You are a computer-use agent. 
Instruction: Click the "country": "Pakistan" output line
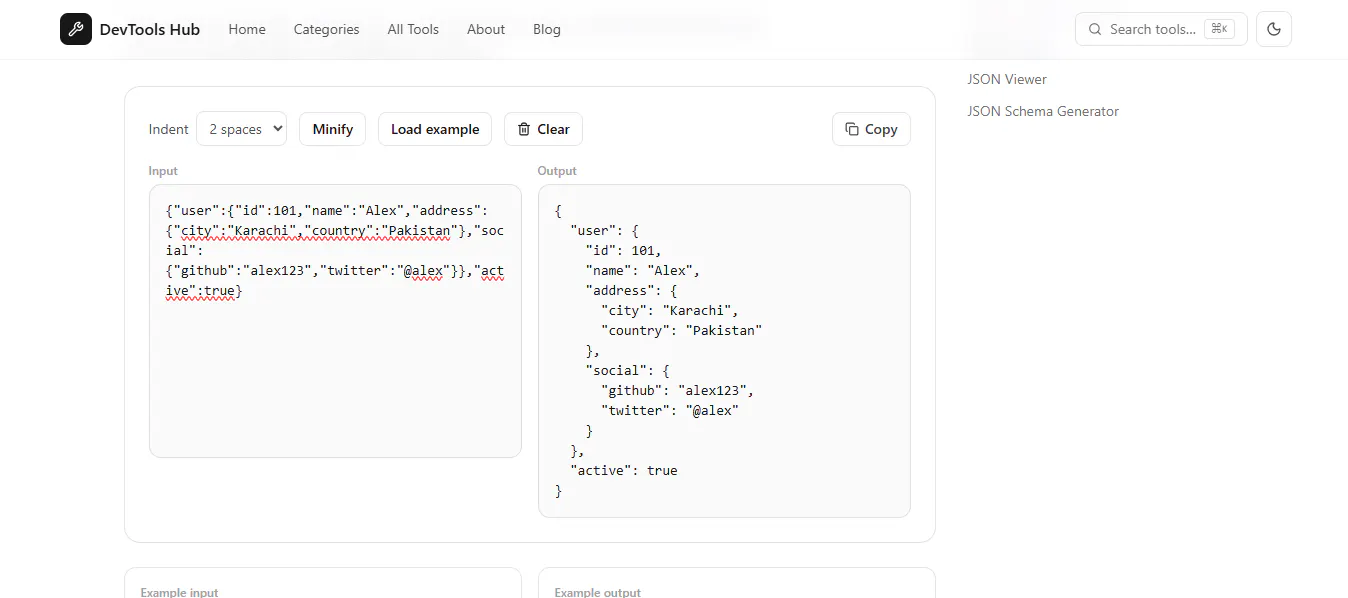point(682,330)
